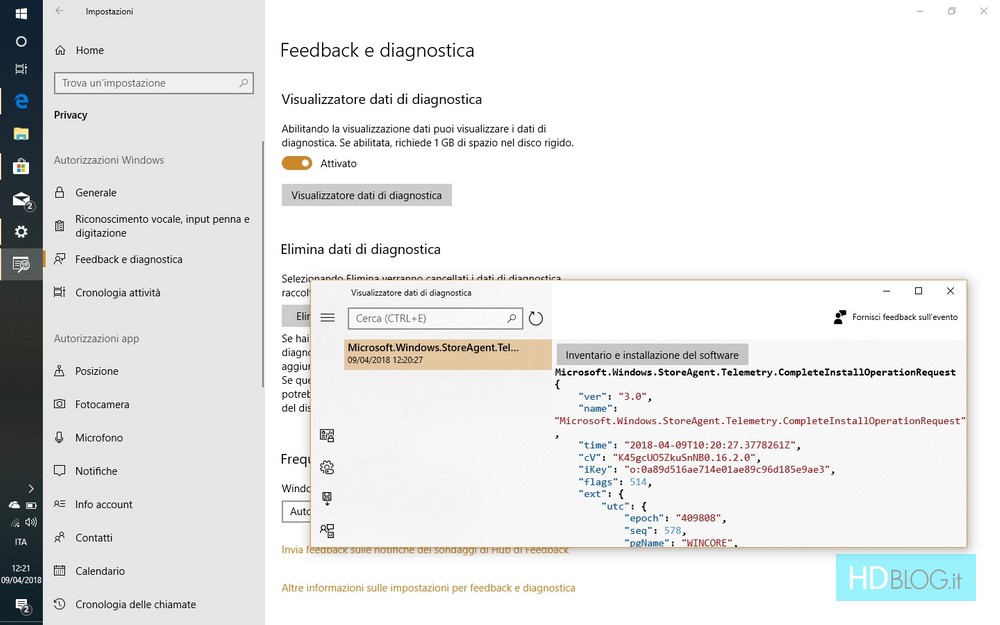Go to the Fotocamera permissions page

tap(102, 405)
